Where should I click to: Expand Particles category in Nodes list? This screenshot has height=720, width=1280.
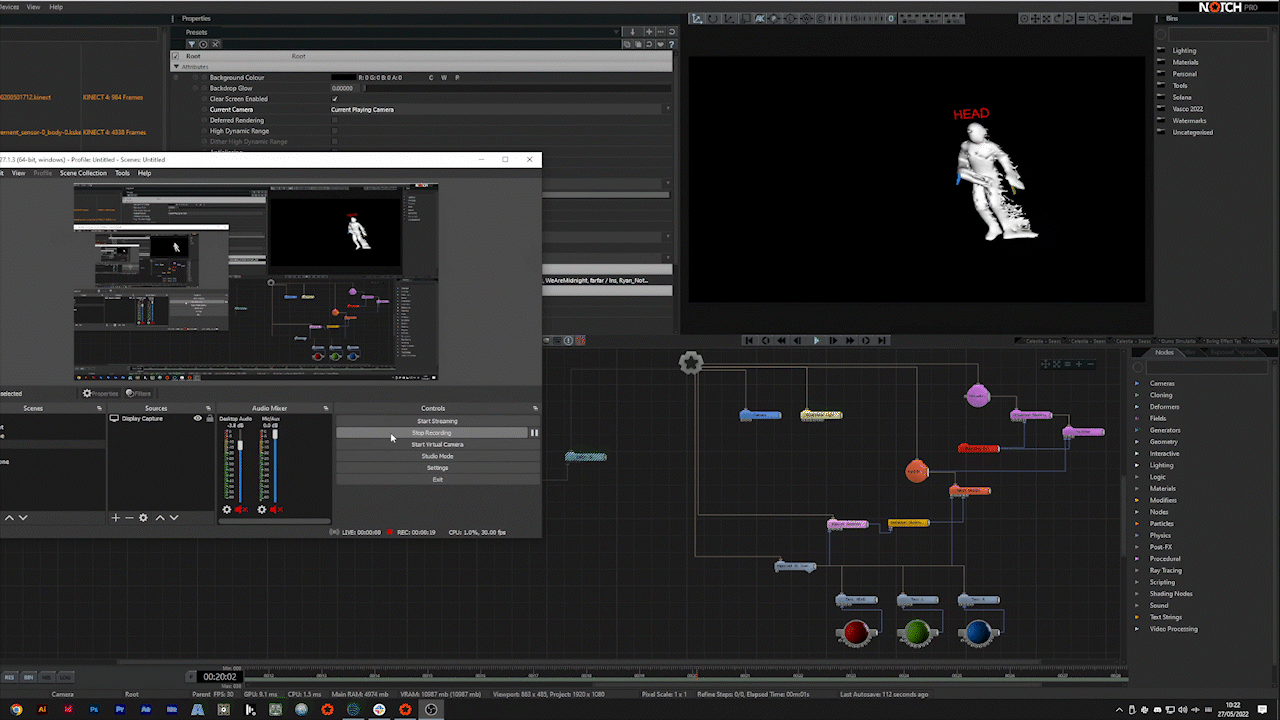point(1137,523)
